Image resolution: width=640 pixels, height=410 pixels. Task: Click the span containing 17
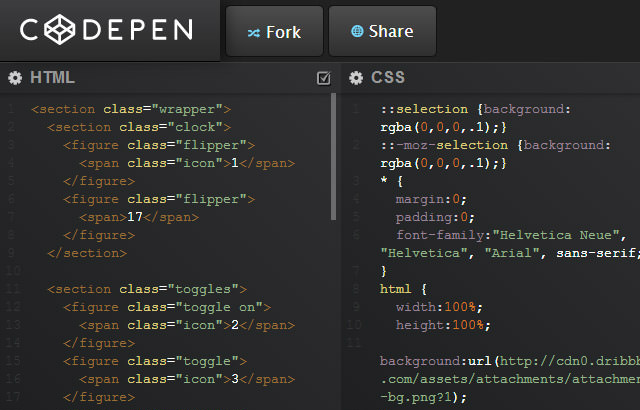coord(139,217)
